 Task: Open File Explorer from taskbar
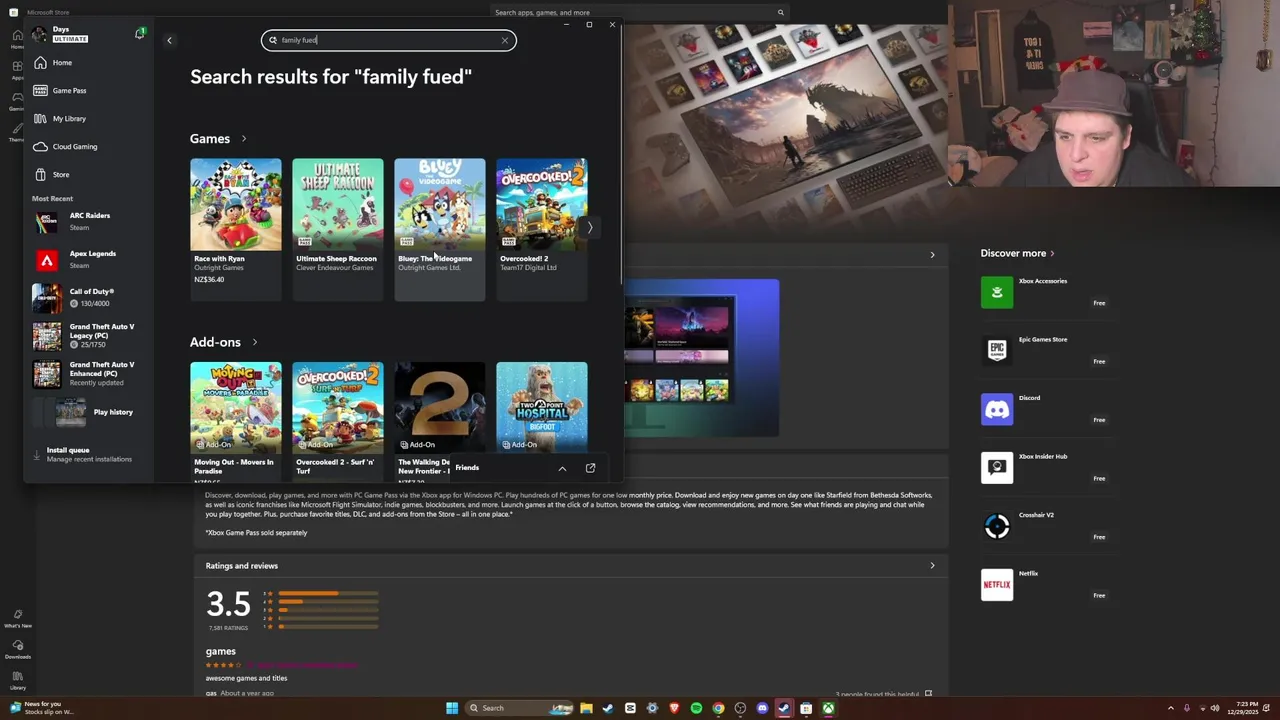click(x=586, y=708)
